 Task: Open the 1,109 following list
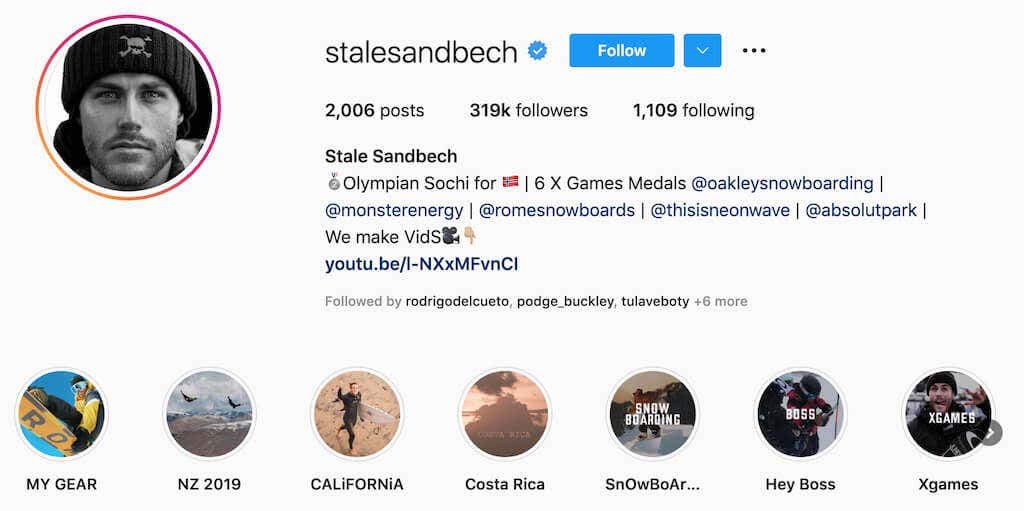pyautogui.click(x=693, y=111)
